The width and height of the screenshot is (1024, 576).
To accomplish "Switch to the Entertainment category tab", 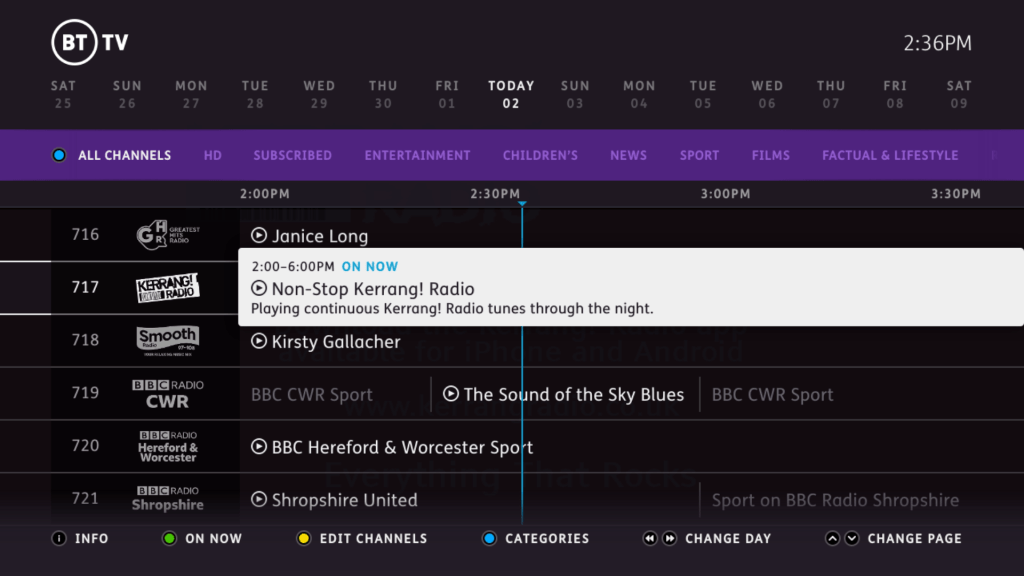I will [417, 155].
